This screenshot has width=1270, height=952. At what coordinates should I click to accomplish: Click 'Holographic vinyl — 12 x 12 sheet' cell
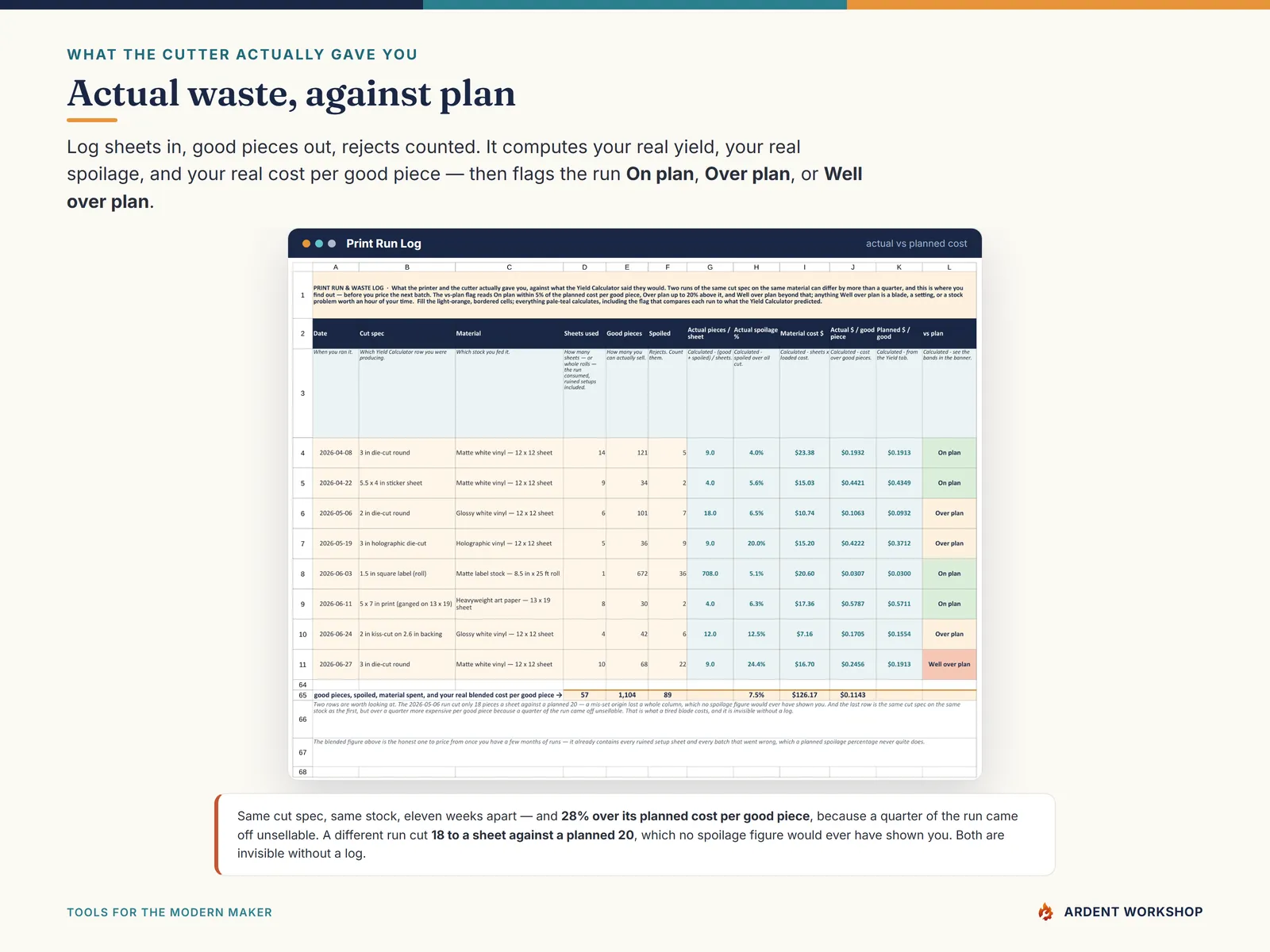point(509,543)
